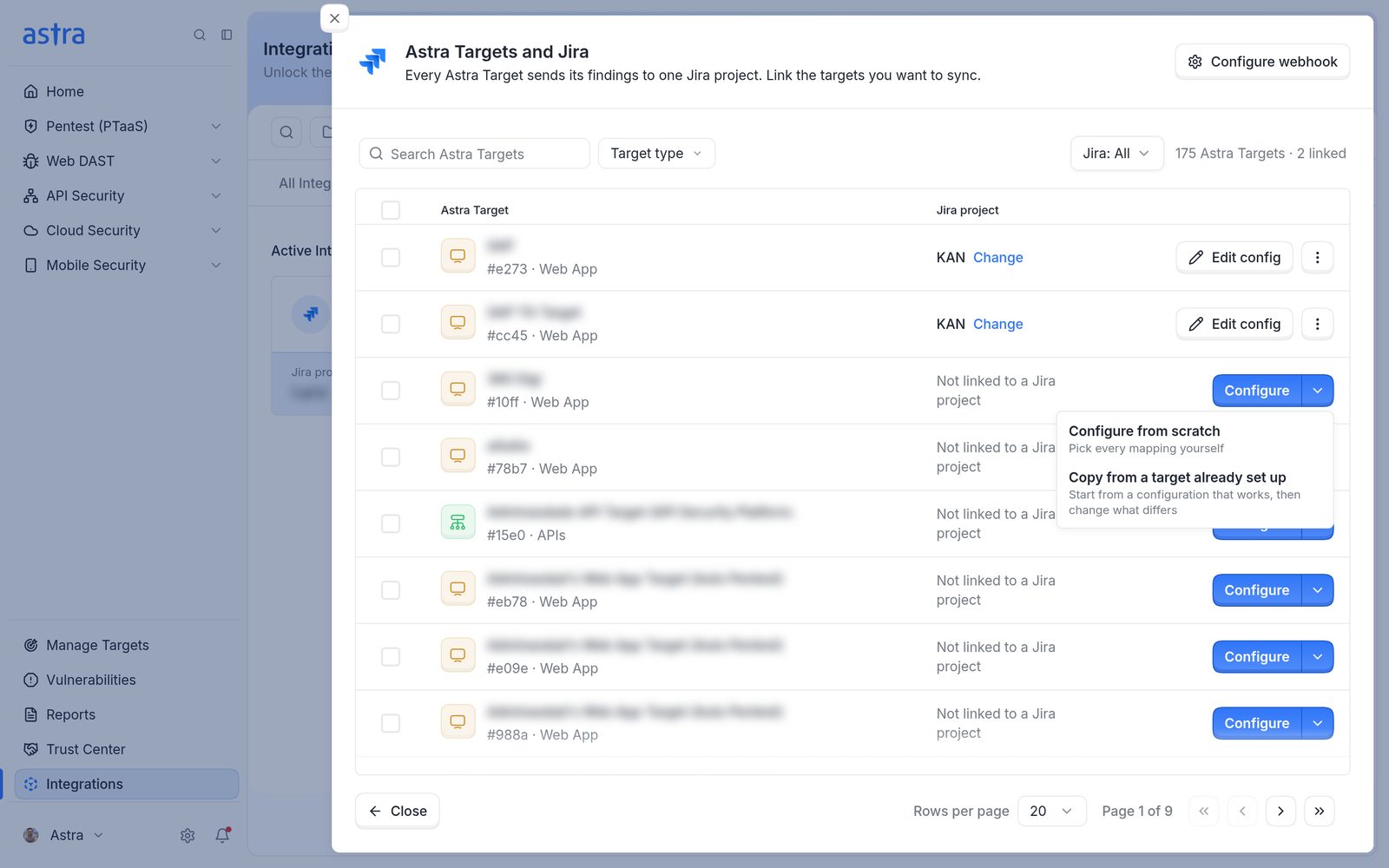The width and height of the screenshot is (1389, 868).
Task: Click the Configure webhook button
Action: (1262, 62)
